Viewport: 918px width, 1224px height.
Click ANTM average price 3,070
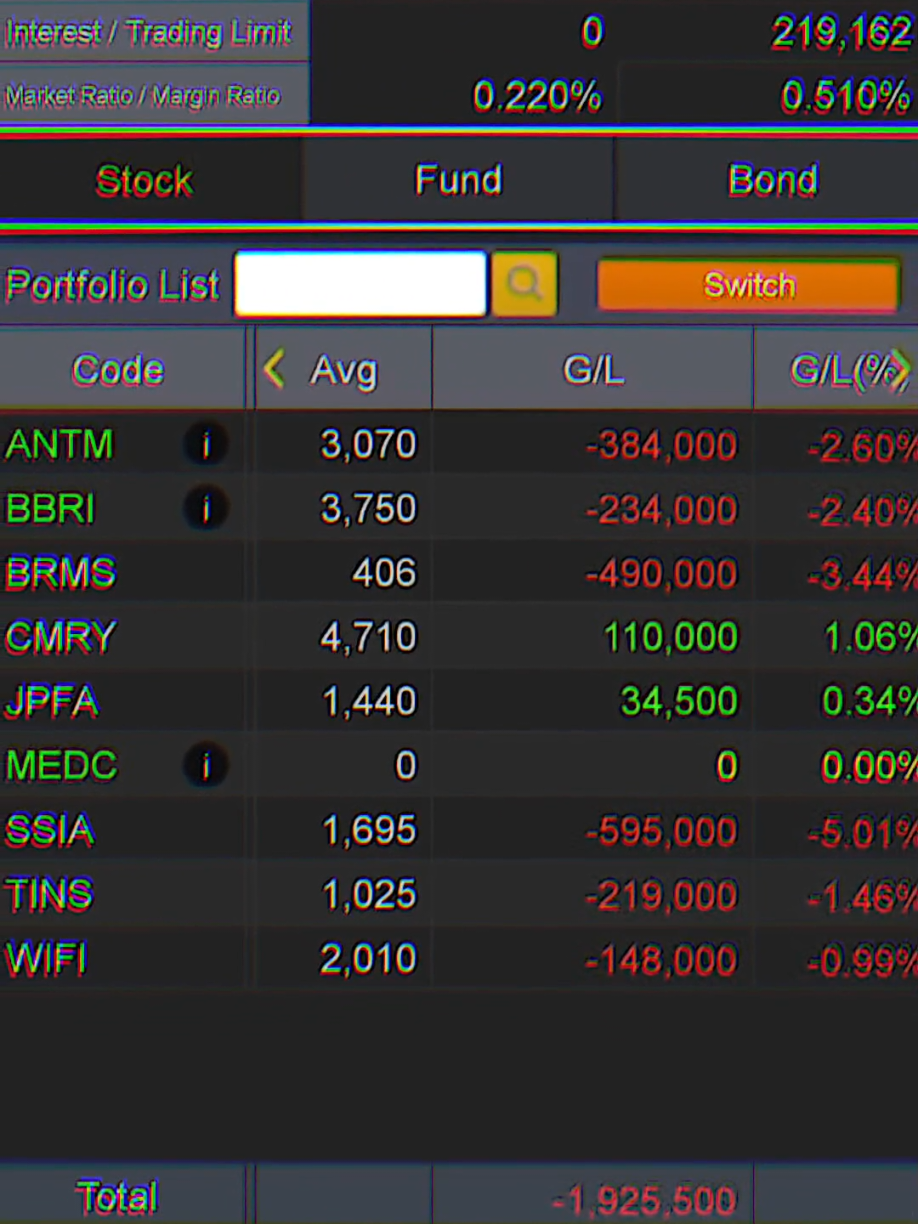pyautogui.click(x=368, y=444)
